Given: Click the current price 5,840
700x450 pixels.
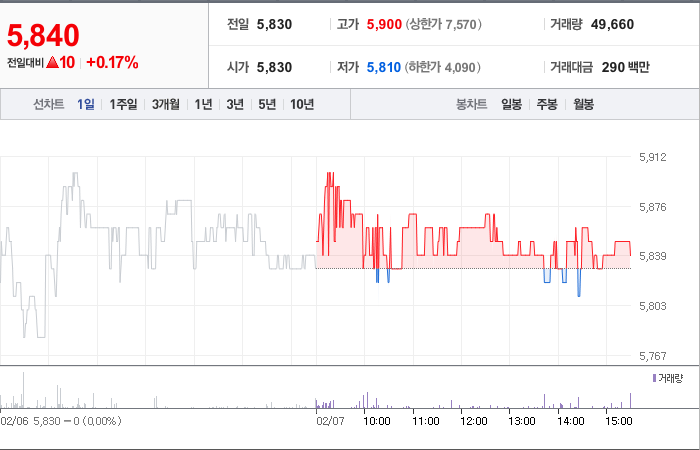Looking at the screenshot, I should (43, 36).
